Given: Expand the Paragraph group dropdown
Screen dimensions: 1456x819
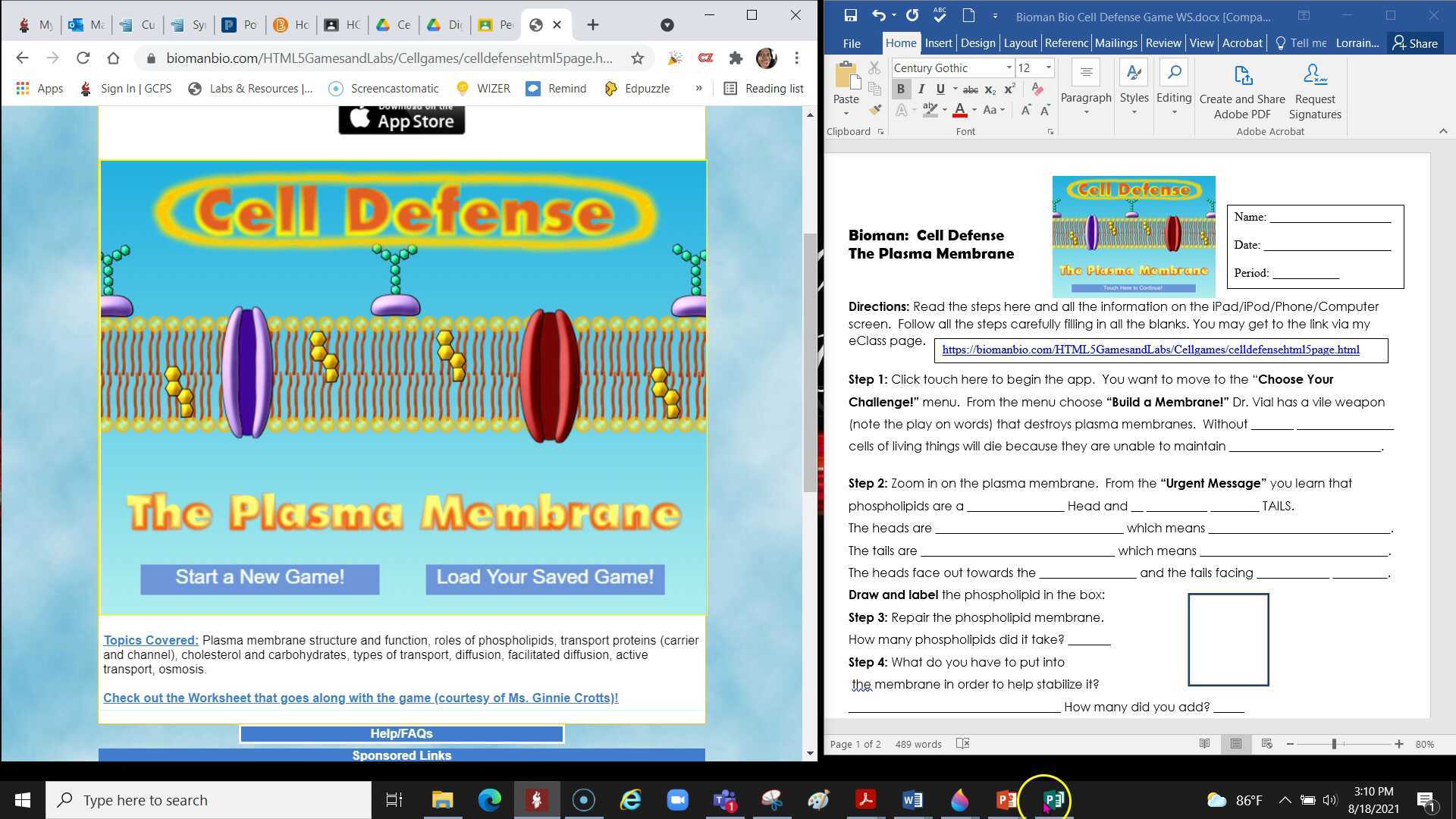Looking at the screenshot, I should point(1086,113).
